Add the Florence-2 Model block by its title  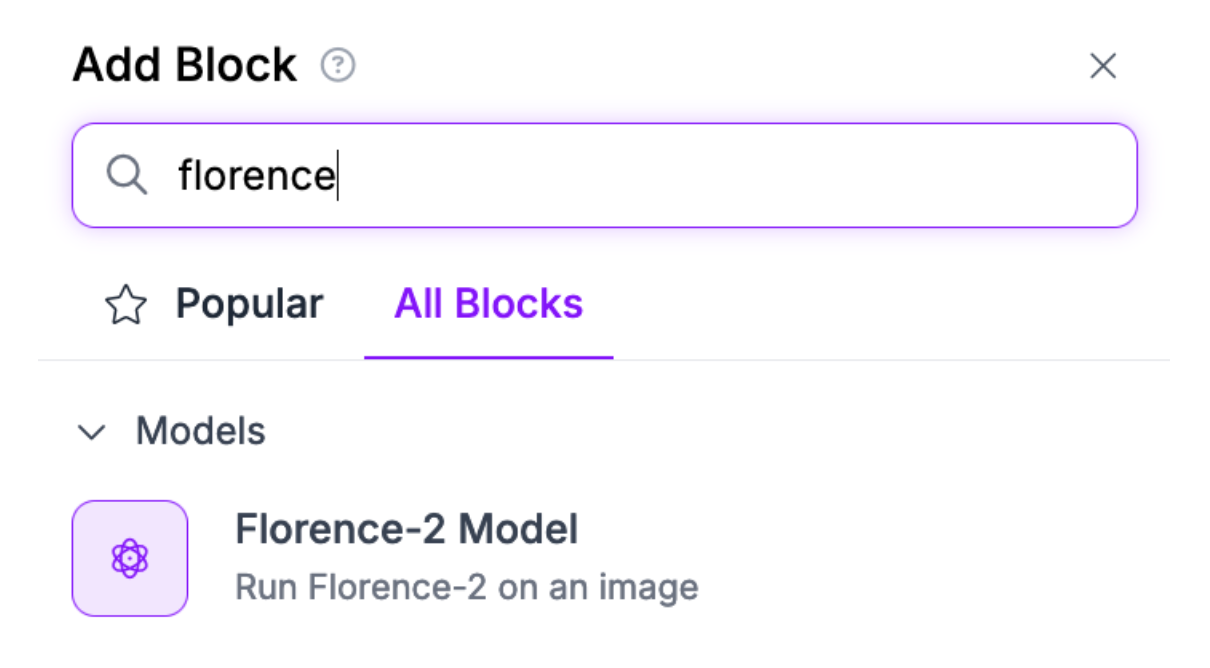pos(406,529)
